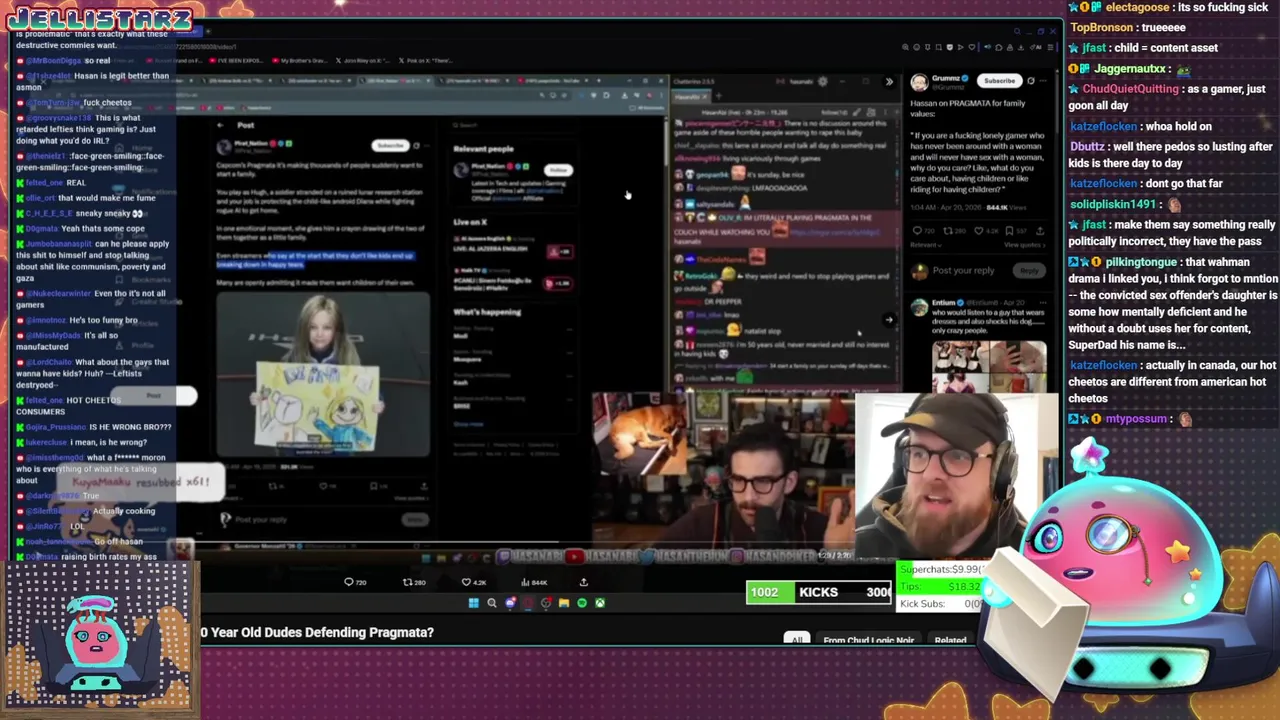Repost Grummz post showing 280 reposts
The height and width of the screenshot is (720, 1280).
point(952,231)
